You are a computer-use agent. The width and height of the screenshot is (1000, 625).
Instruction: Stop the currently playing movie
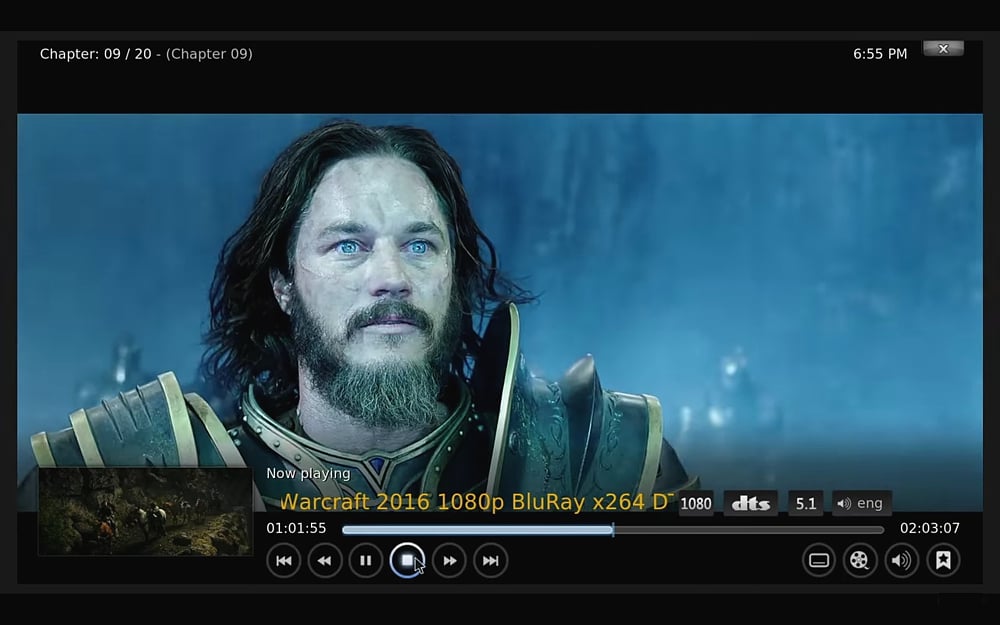(408, 560)
